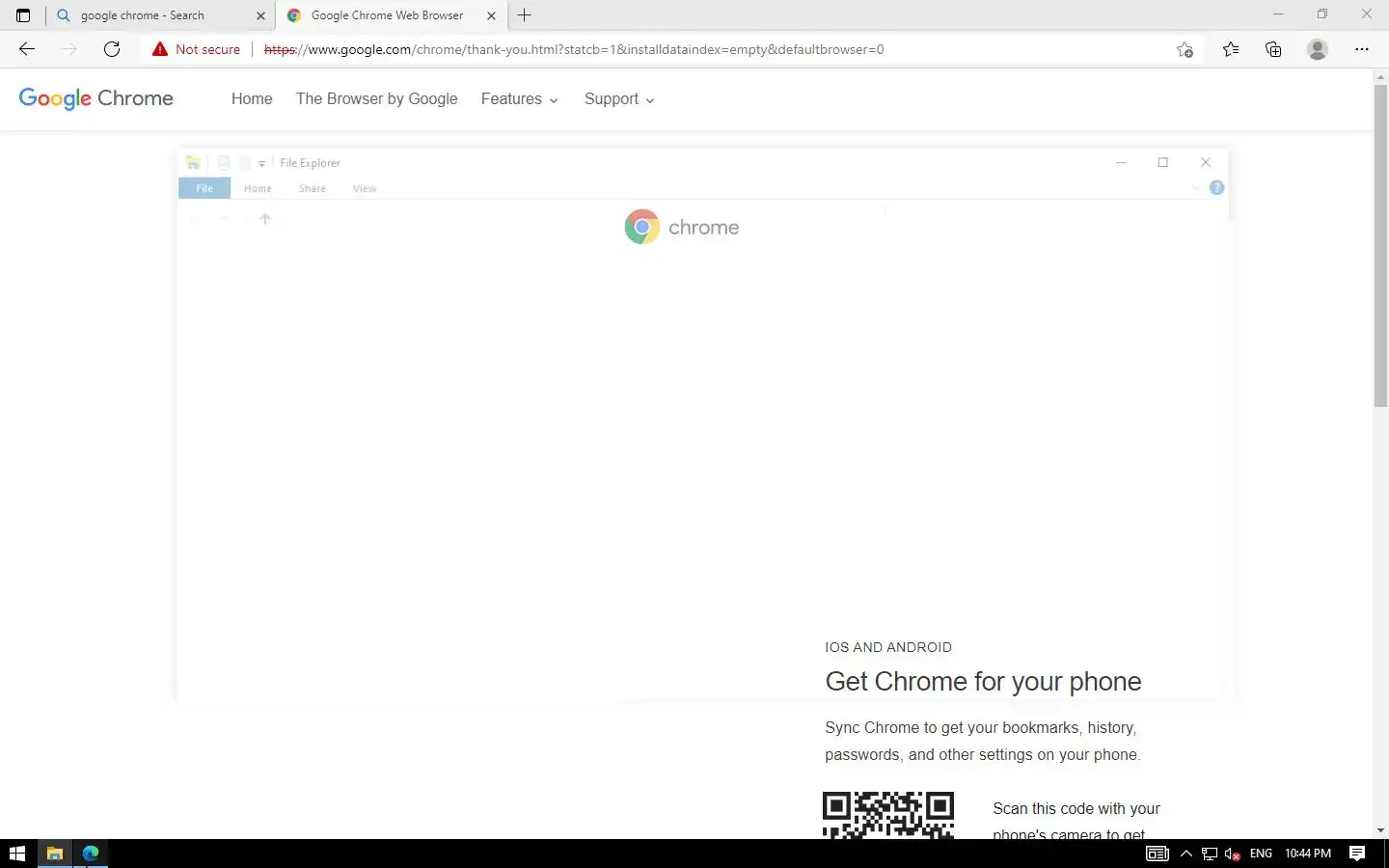The width and height of the screenshot is (1389, 868).
Task: Expand the Support dropdown menu
Action: click(619, 99)
